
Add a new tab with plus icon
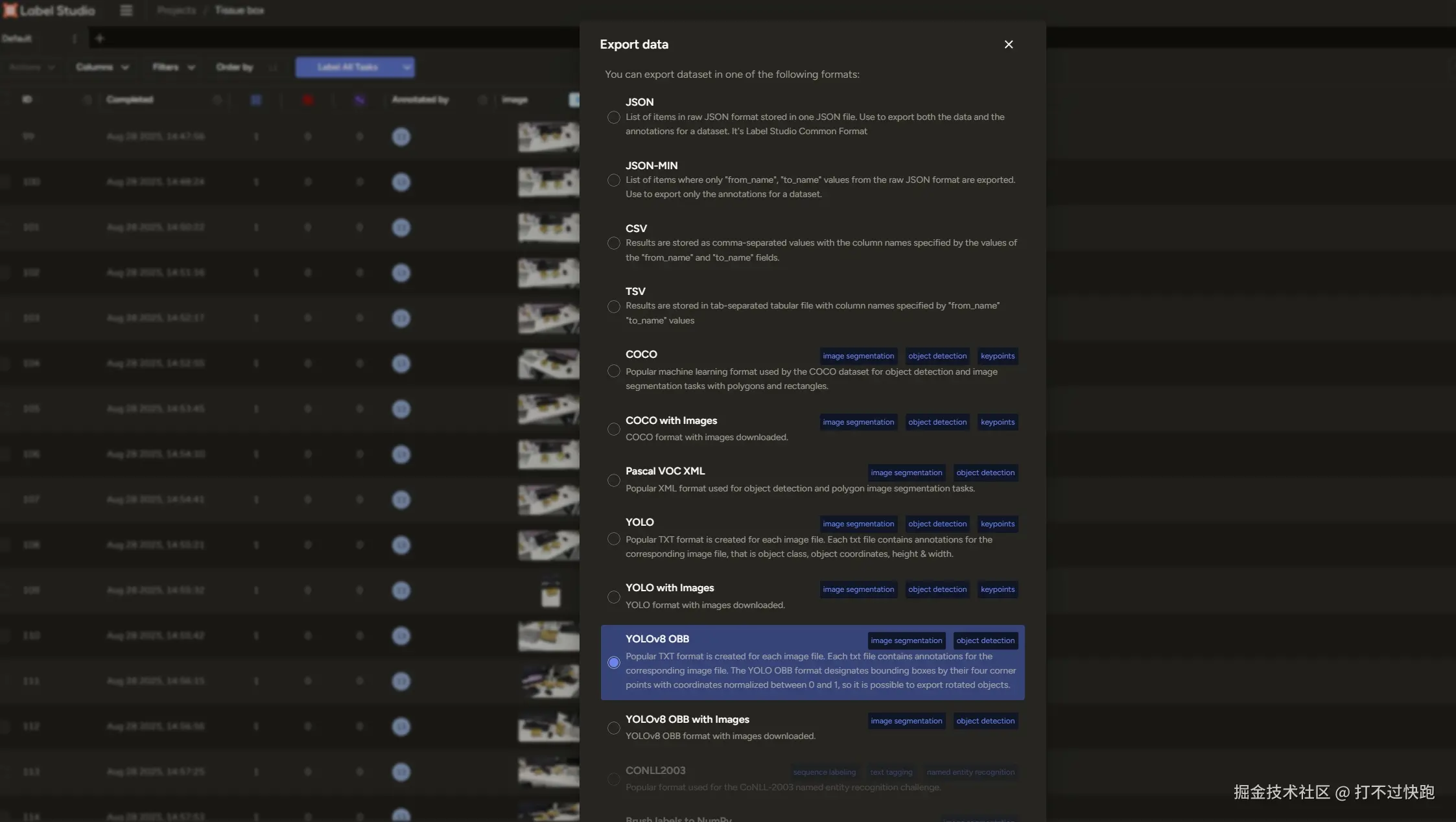pyautogui.click(x=99, y=39)
